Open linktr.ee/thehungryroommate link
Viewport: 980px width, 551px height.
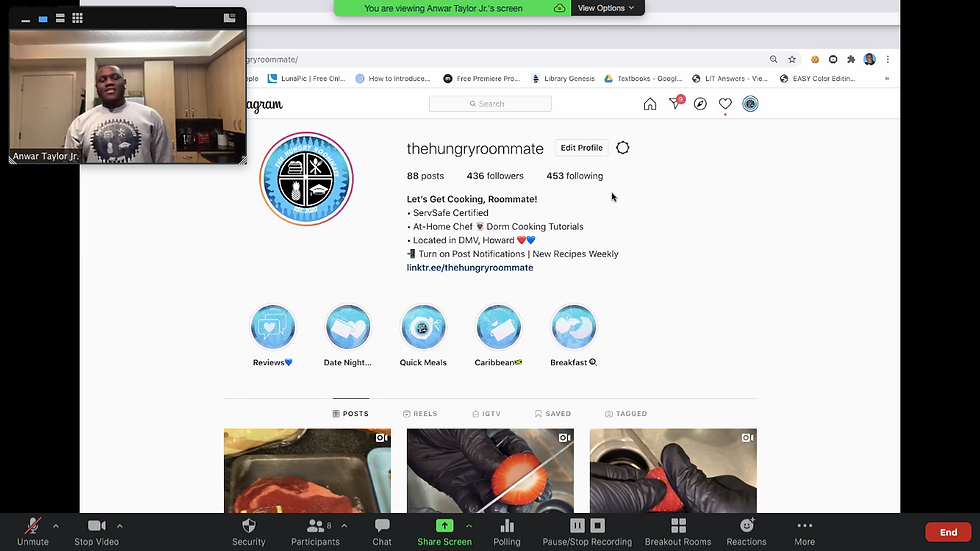coord(470,267)
